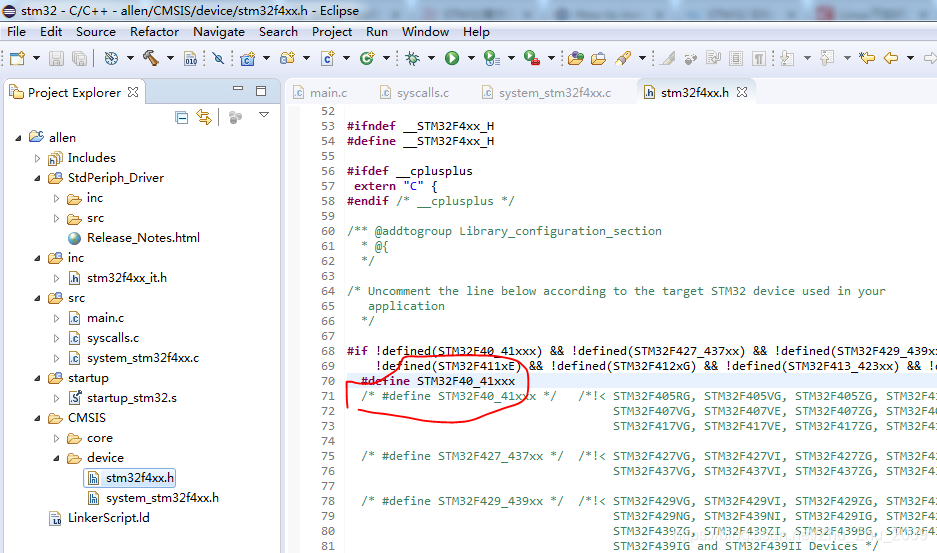Image resolution: width=937 pixels, height=553 pixels.
Task: Open the Navigate menu
Action: [219, 32]
